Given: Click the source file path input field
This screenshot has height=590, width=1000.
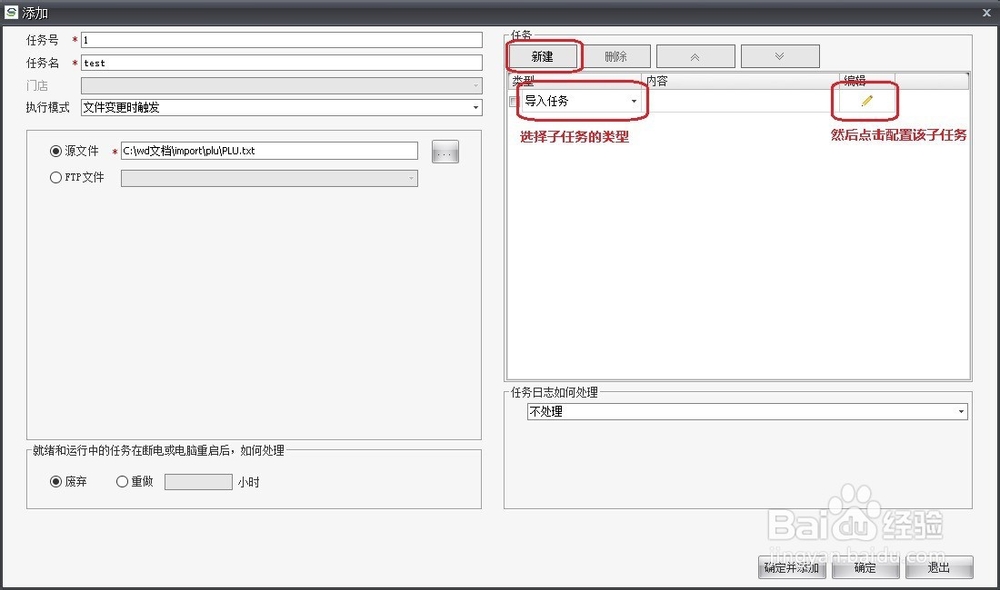Looking at the screenshot, I should (269, 151).
